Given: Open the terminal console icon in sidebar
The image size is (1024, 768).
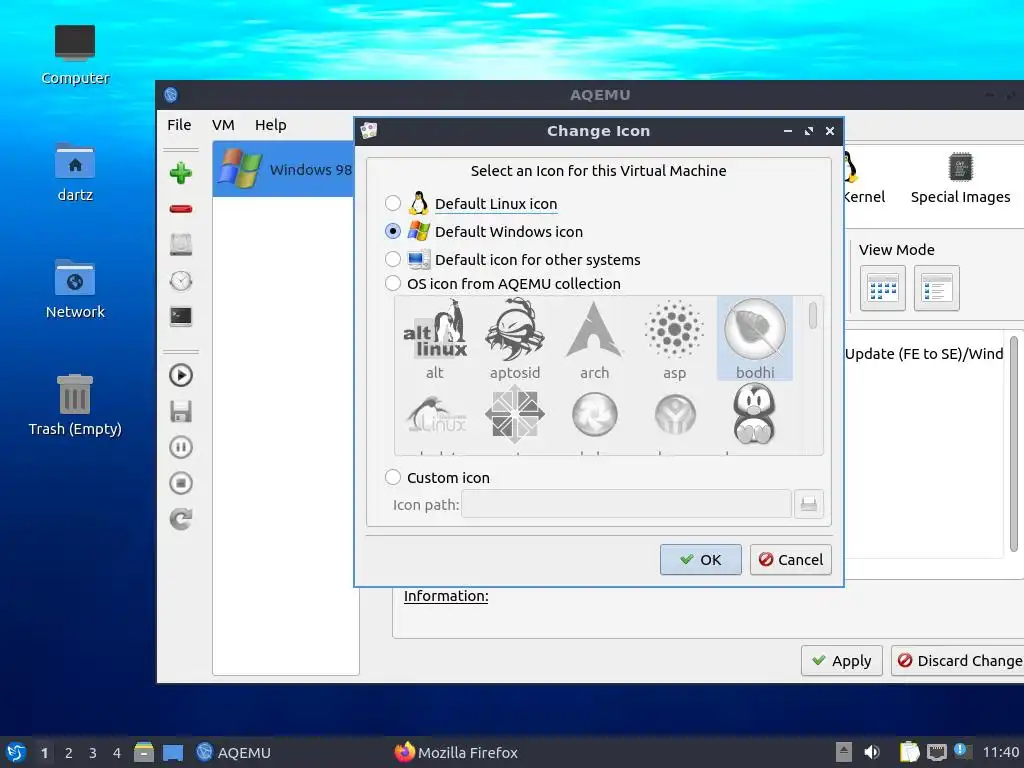Looking at the screenshot, I should tap(181, 317).
